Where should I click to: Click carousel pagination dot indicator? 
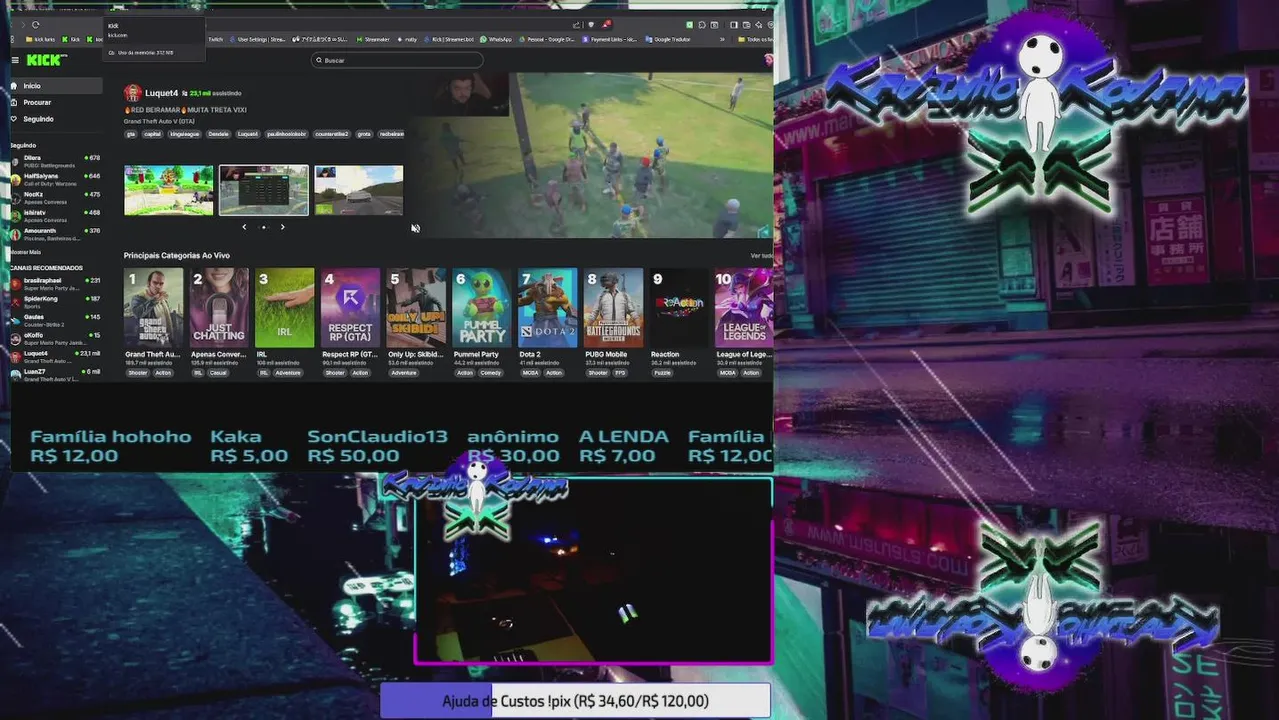[263, 227]
